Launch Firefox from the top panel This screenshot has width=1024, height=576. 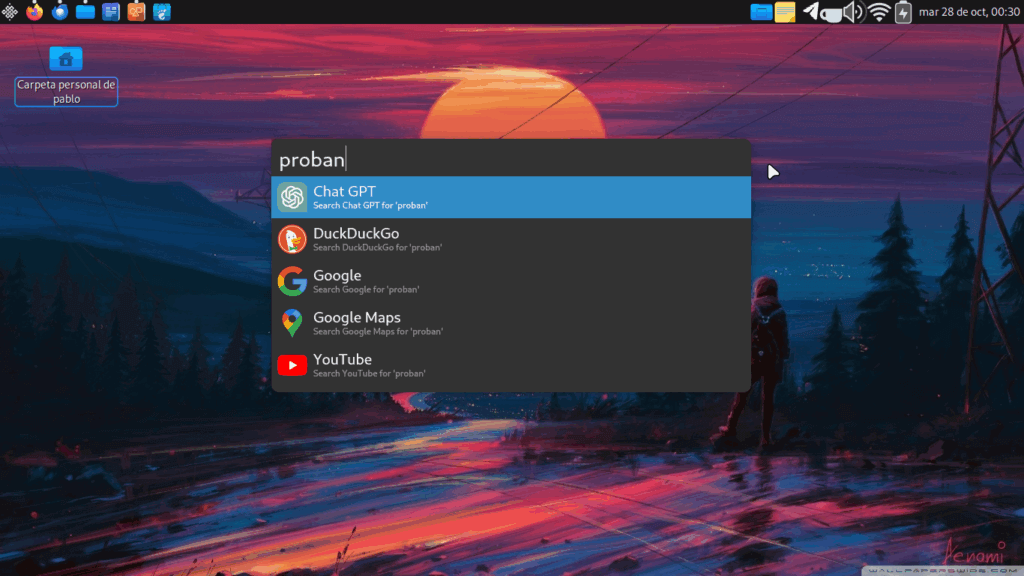click(35, 12)
